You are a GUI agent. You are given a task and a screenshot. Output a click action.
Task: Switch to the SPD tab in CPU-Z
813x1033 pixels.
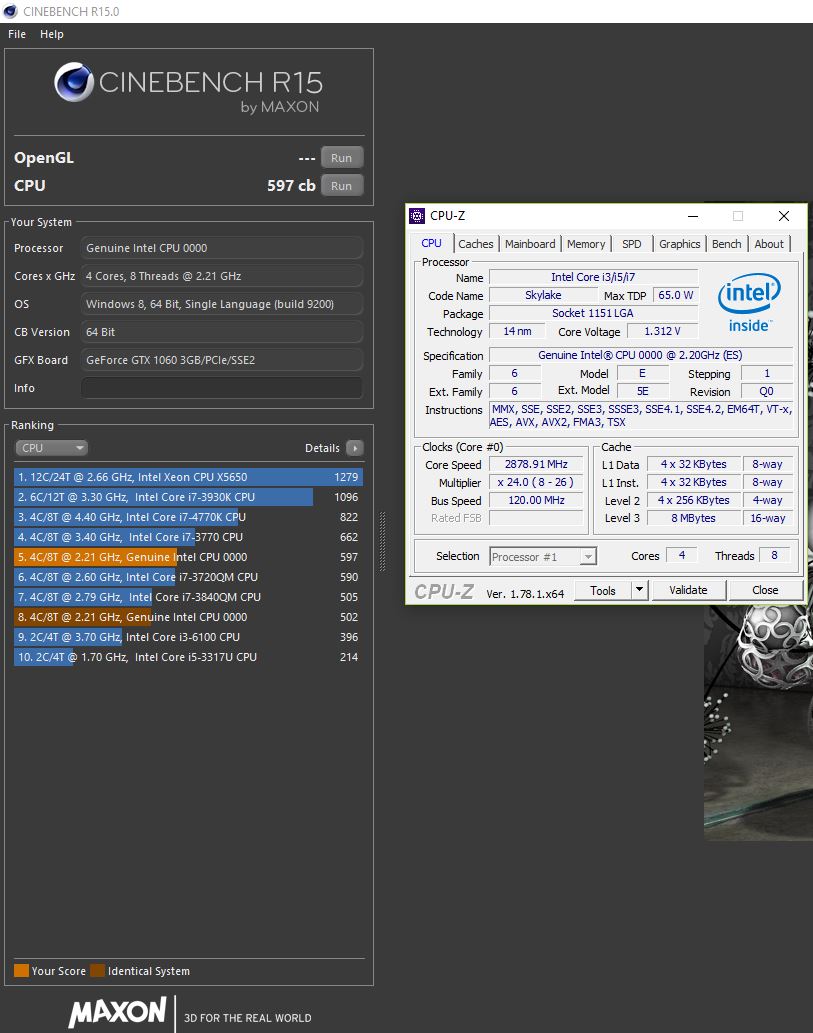631,244
